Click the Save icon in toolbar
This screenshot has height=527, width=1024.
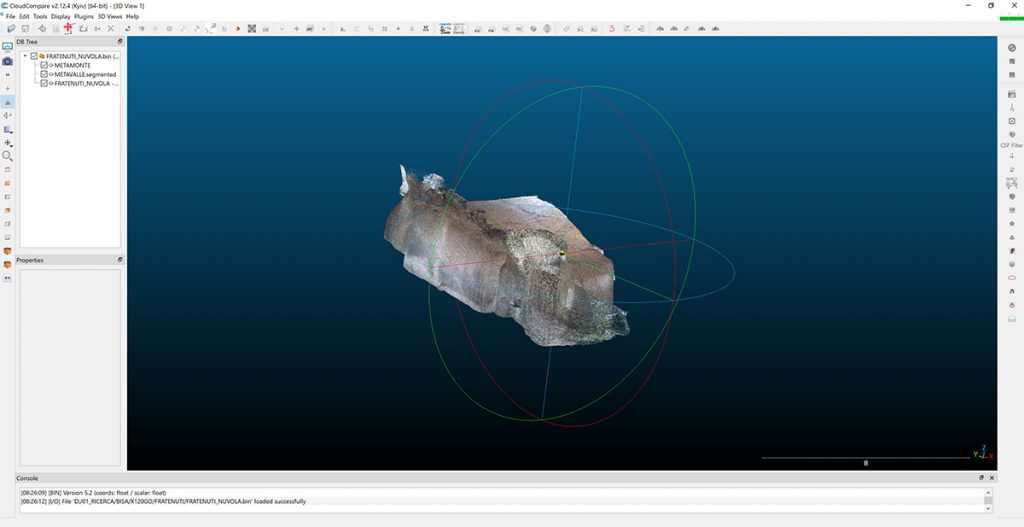click(x=25, y=28)
